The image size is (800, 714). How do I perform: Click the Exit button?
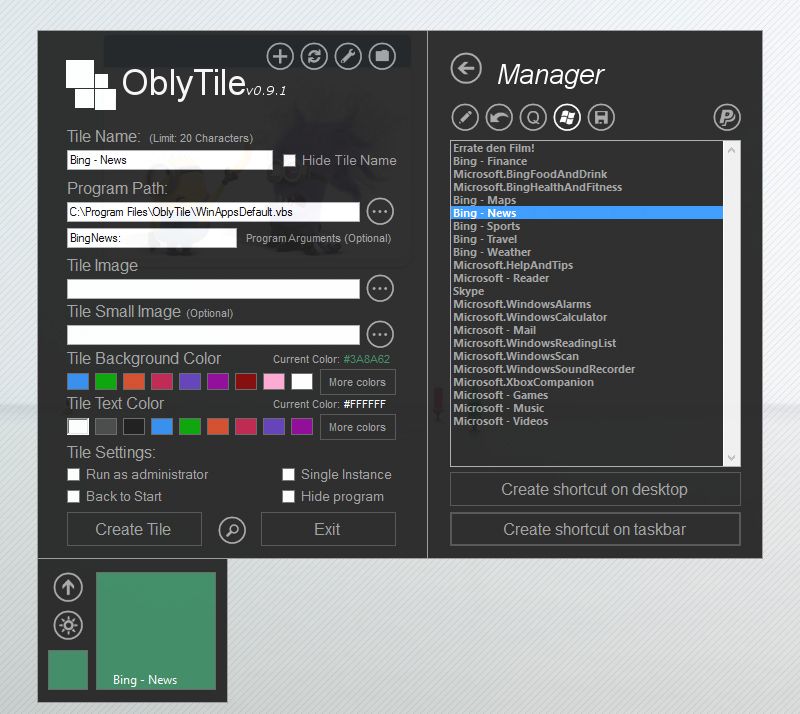click(x=328, y=529)
